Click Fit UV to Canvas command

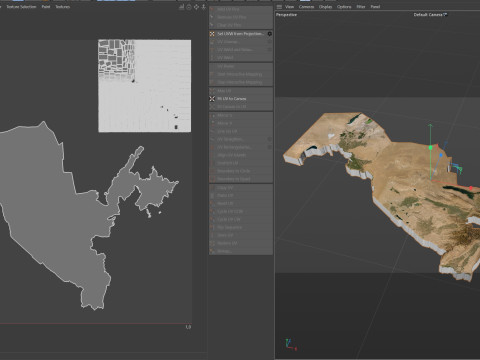[x=241, y=99]
